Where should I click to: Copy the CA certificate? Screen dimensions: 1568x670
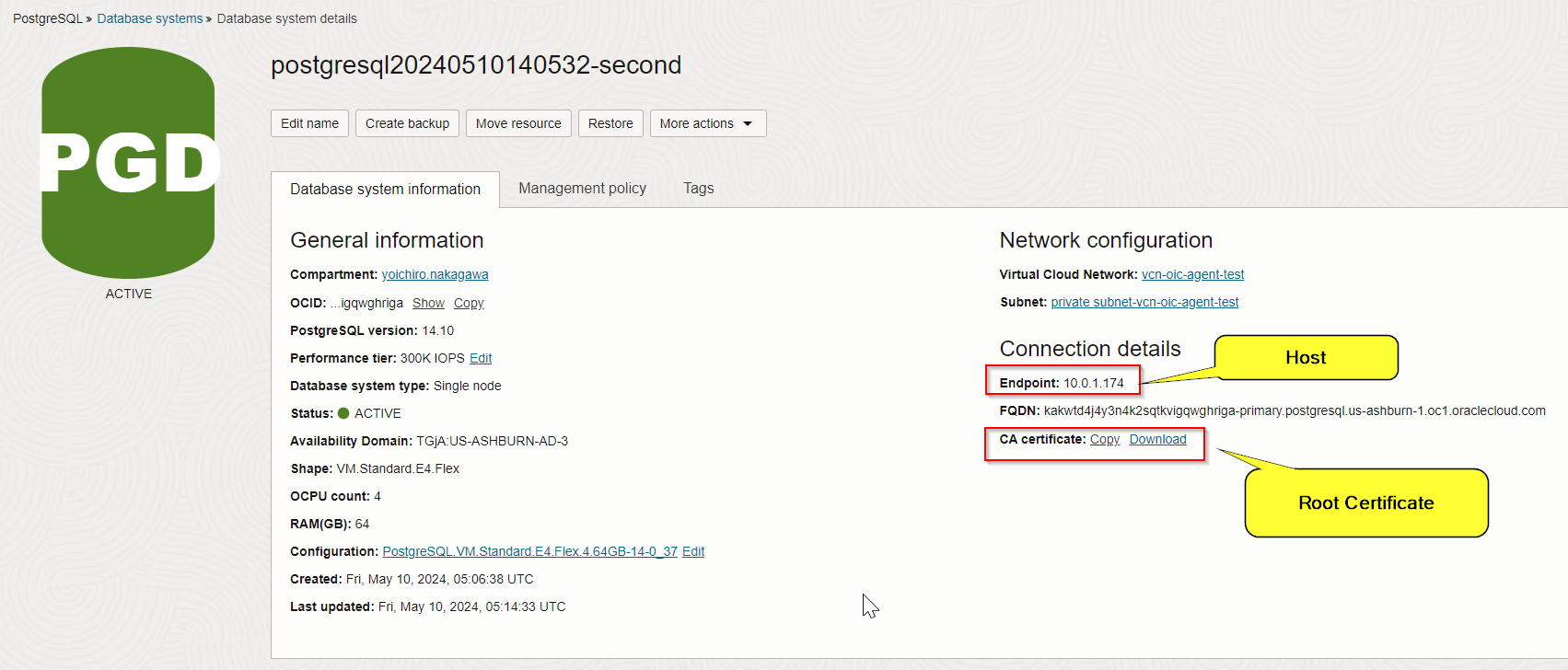tap(1105, 439)
